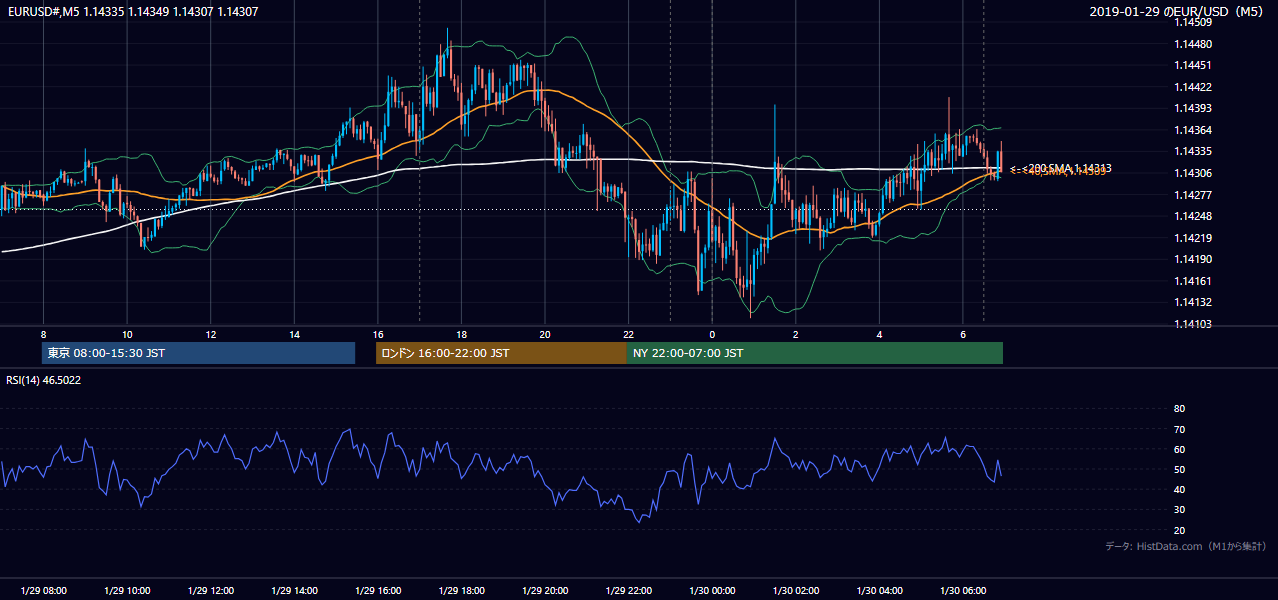Click hour tick 0 under price chart
Viewport: 1278px width, 600px height.
point(712,334)
